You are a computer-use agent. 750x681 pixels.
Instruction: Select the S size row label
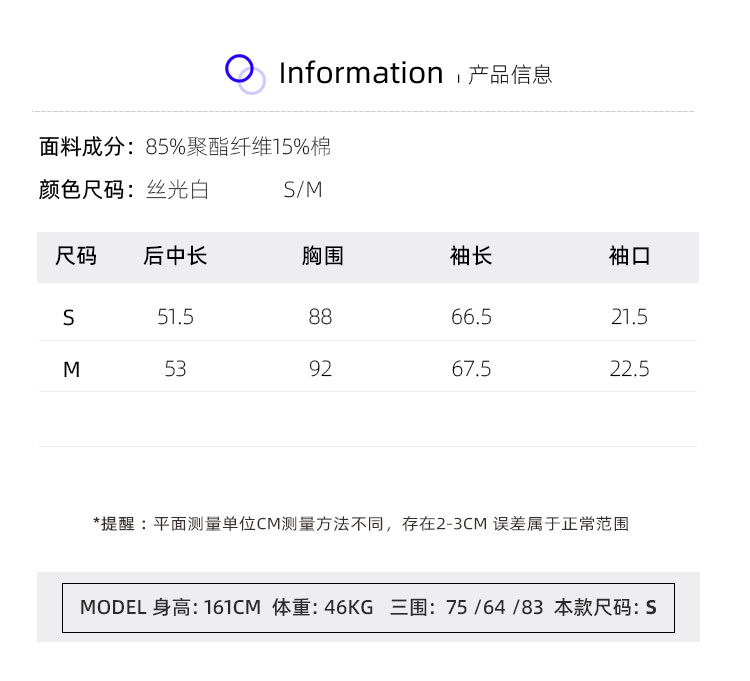point(68,318)
